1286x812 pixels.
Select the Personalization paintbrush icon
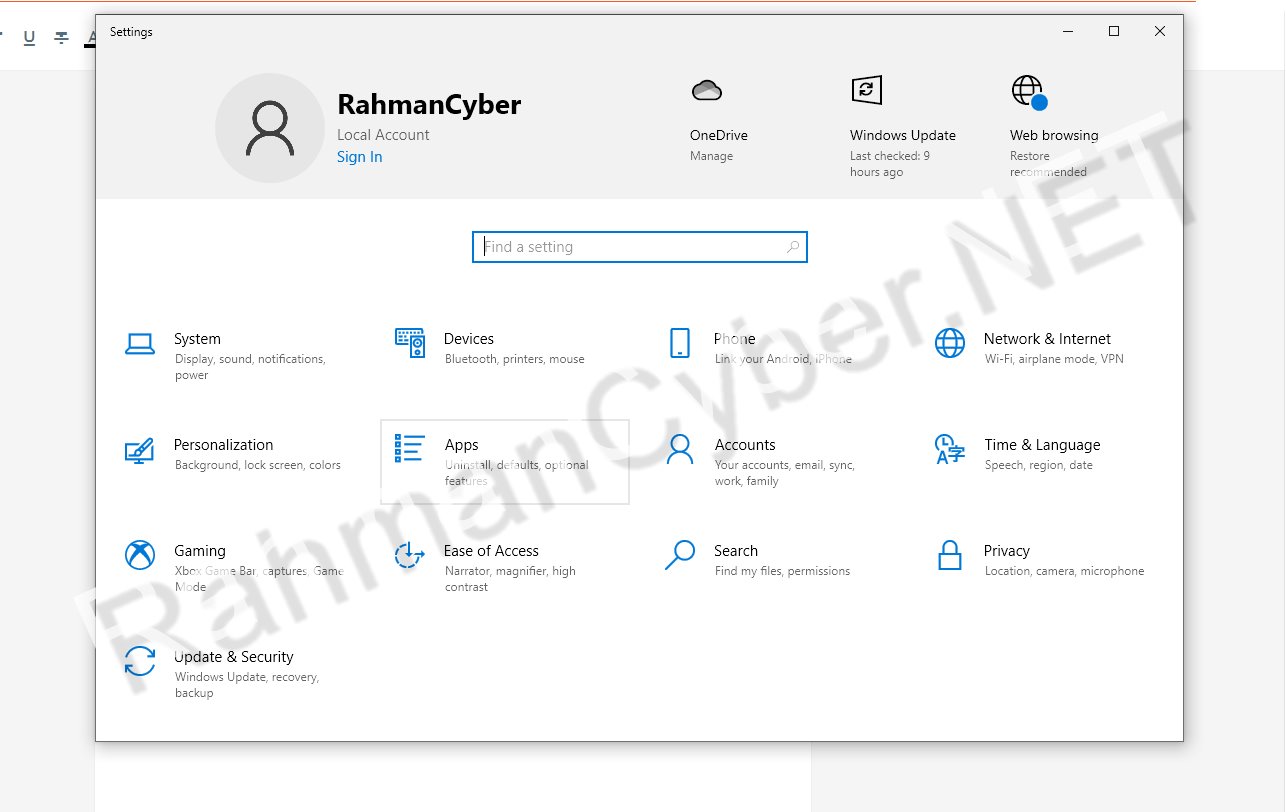pos(140,450)
